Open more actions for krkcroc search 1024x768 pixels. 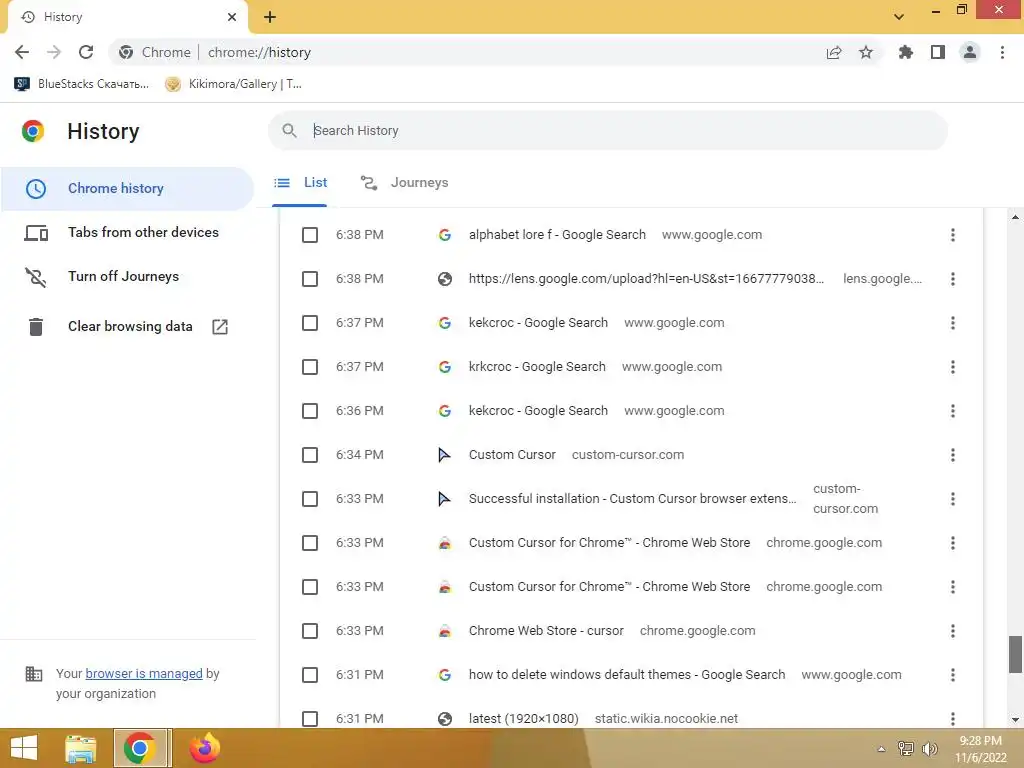click(953, 367)
